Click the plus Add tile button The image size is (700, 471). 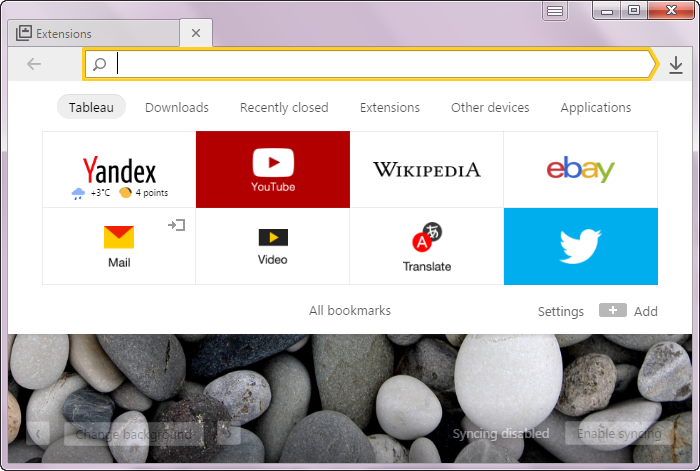point(612,310)
